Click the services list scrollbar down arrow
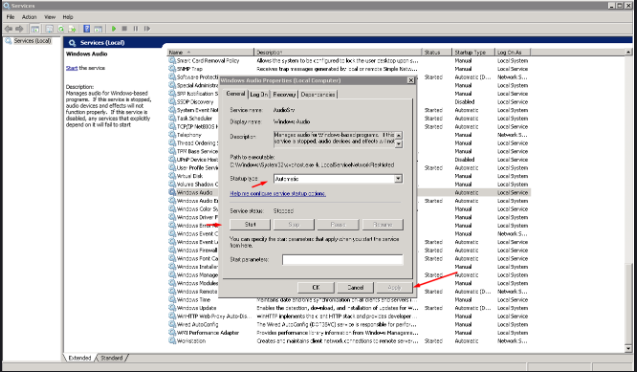637x372 pixels. tap(628, 348)
